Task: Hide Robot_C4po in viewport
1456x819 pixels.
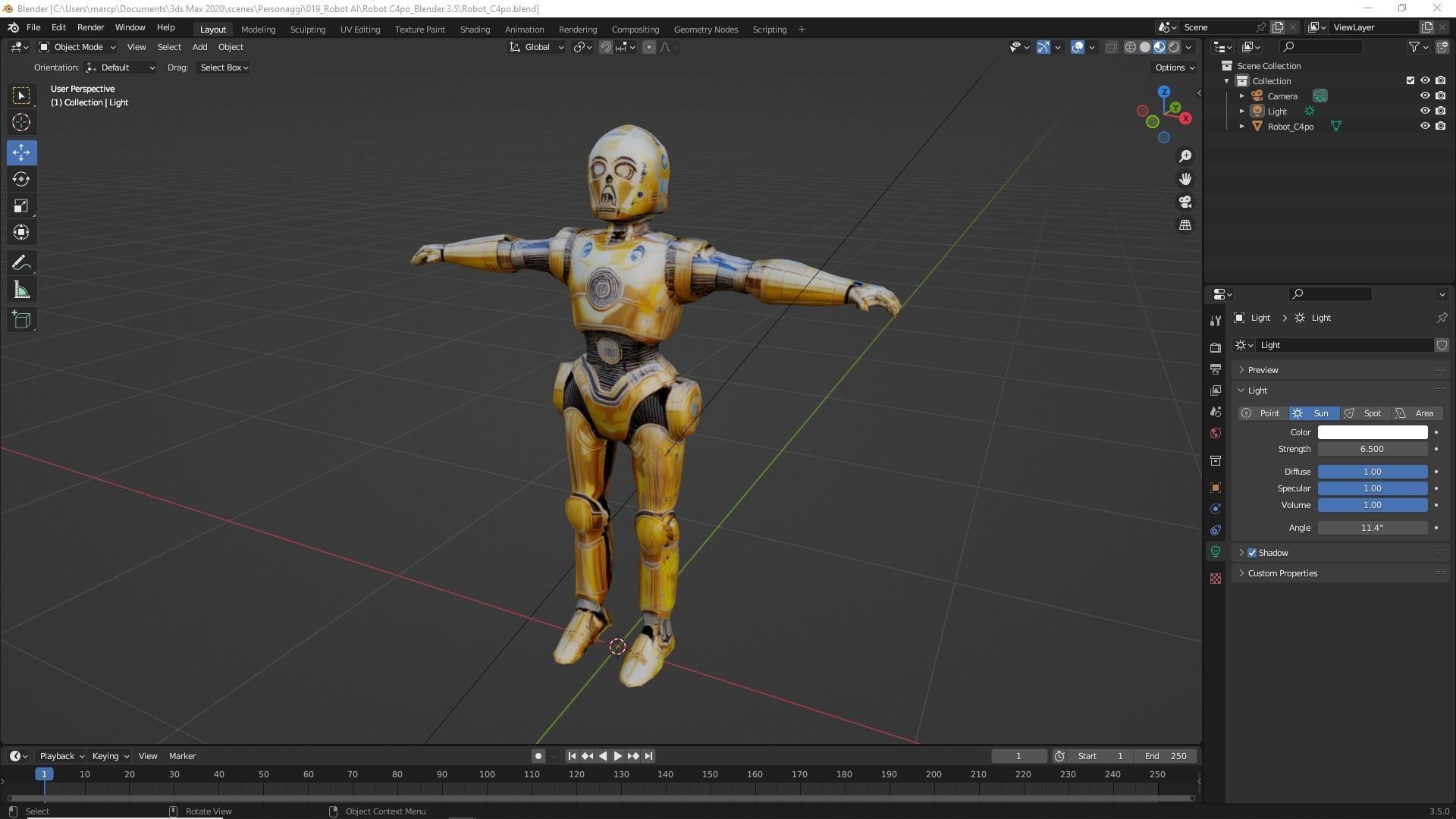Action: (x=1425, y=127)
